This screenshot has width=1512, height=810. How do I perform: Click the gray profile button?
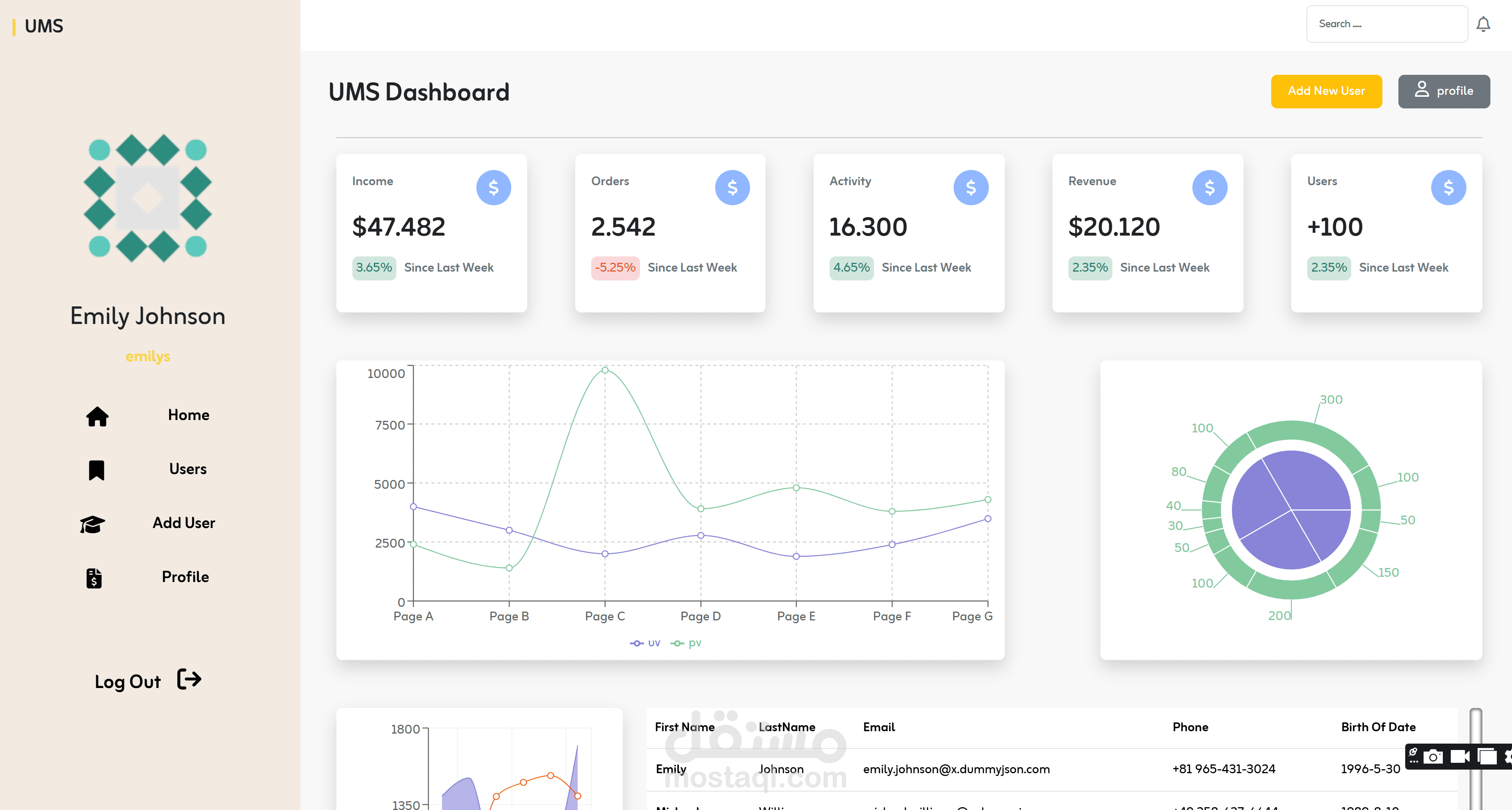[x=1444, y=91]
